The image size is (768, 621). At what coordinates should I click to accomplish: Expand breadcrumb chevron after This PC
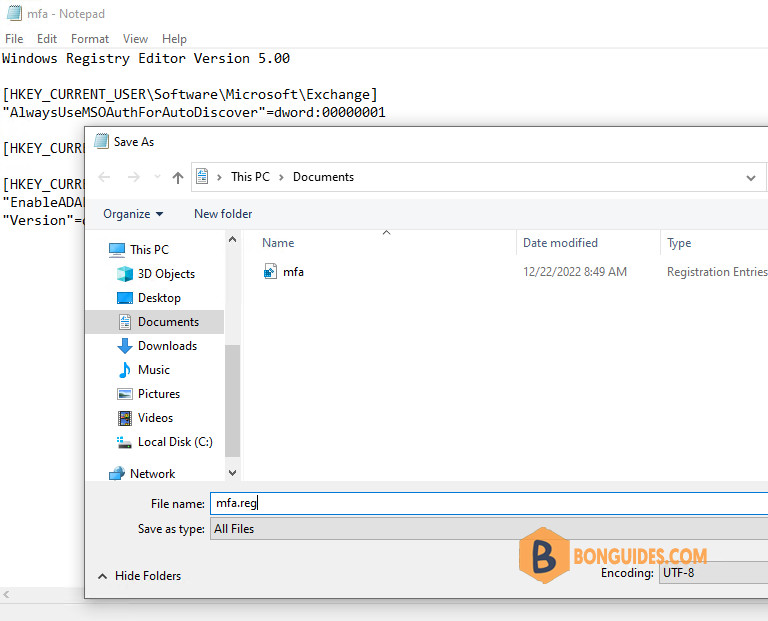click(281, 177)
